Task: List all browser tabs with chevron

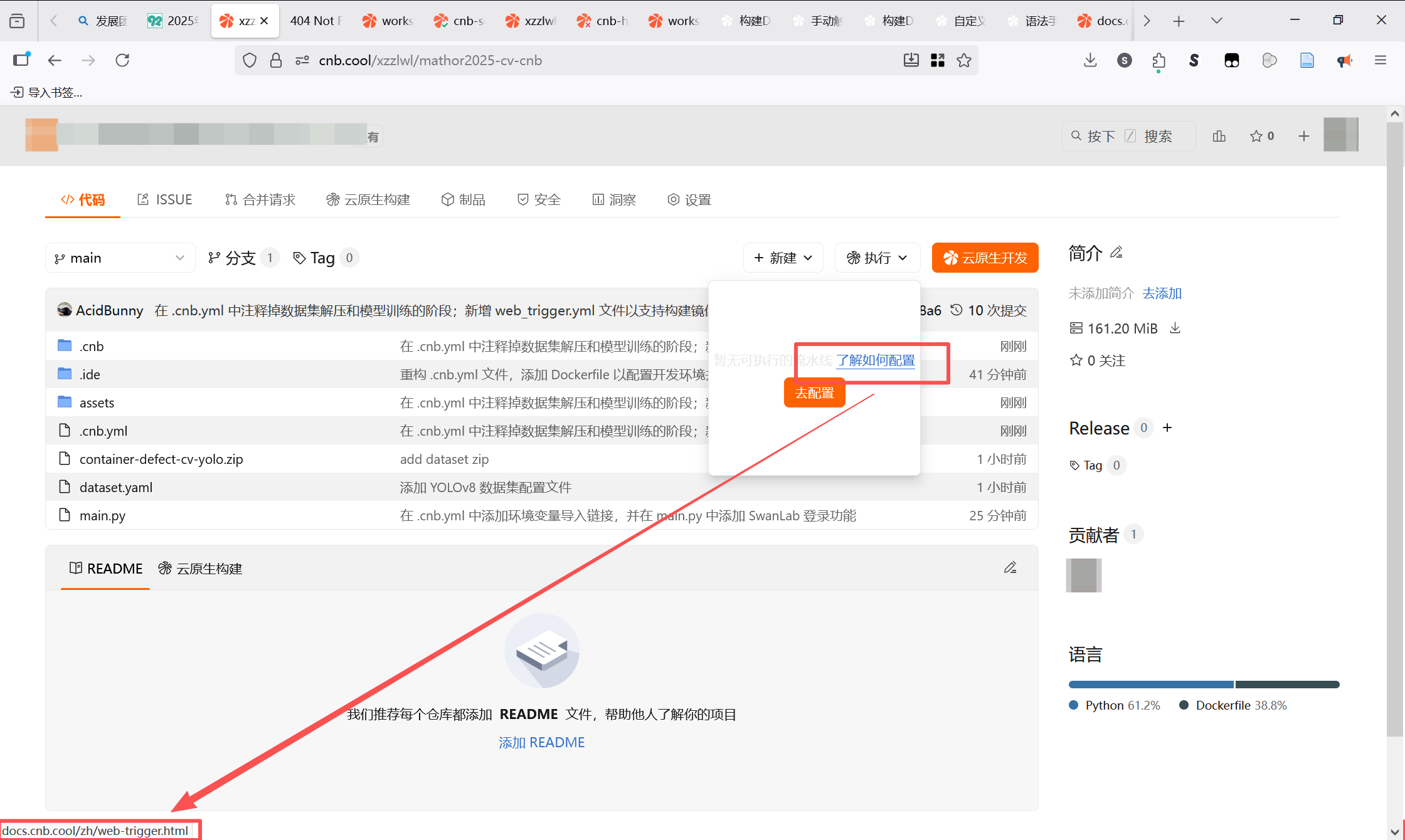Action: (x=1216, y=21)
